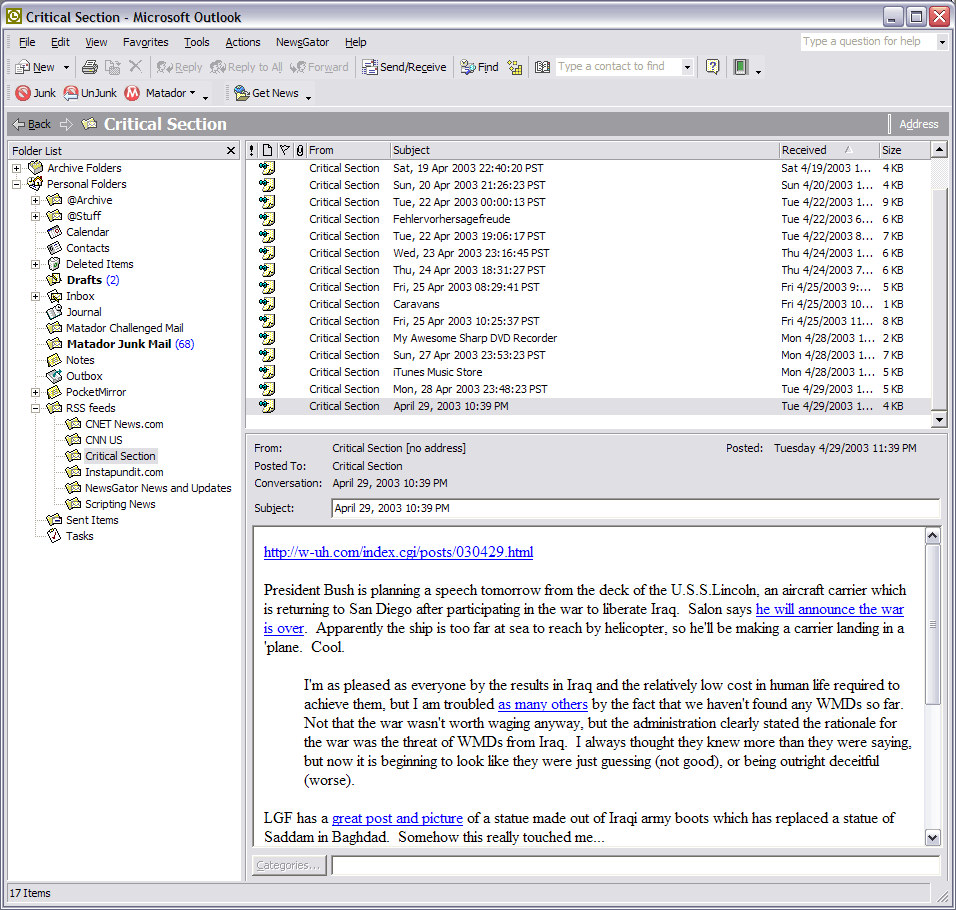Viewport: 956px width, 910px height.
Task: Click message body scroll down arrow
Action: pyautogui.click(x=932, y=837)
